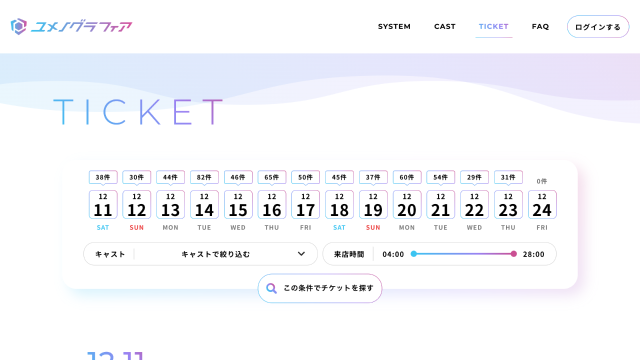Select date 12/12 Sunday
This screenshot has width=640, height=360.
pos(137,204)
